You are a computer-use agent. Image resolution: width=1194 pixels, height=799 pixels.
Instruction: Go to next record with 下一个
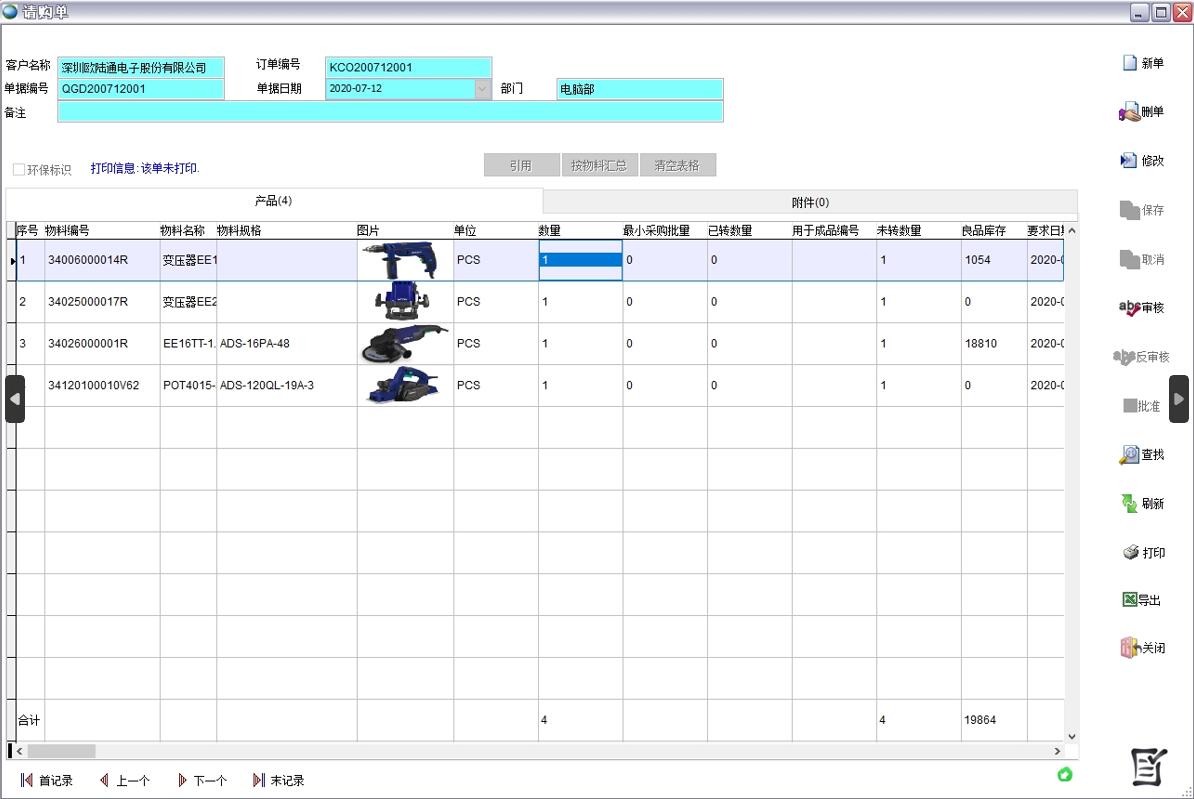click(202, 780)
